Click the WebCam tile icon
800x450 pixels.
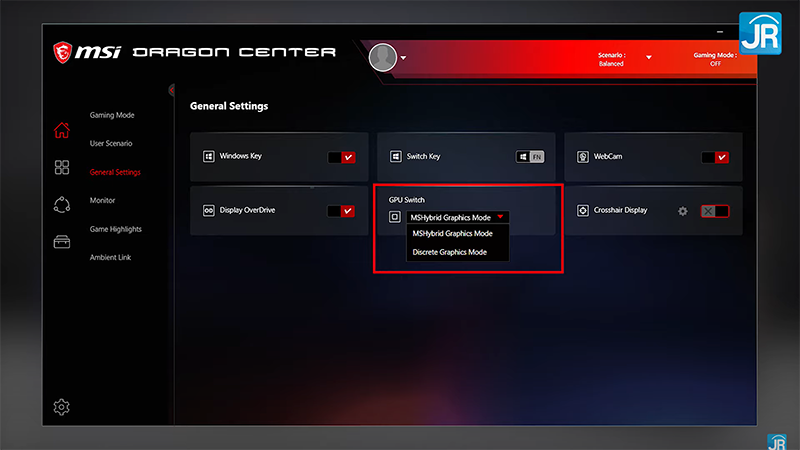point(583,157)
